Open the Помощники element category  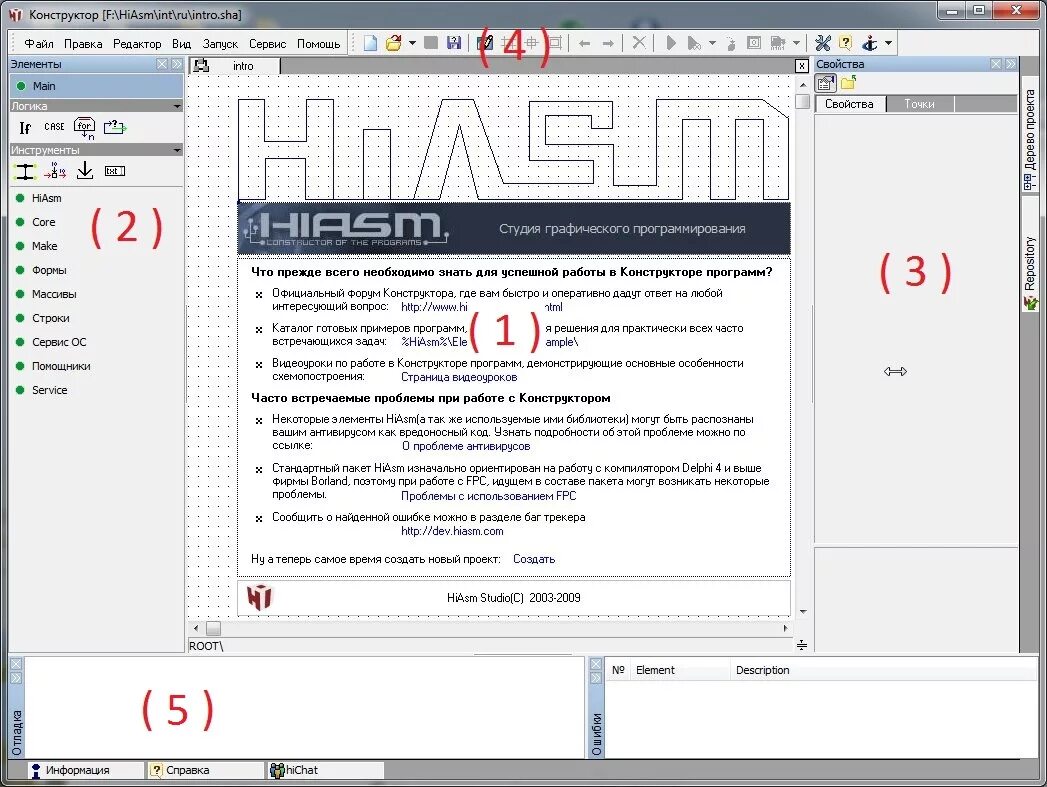point(61,366)
